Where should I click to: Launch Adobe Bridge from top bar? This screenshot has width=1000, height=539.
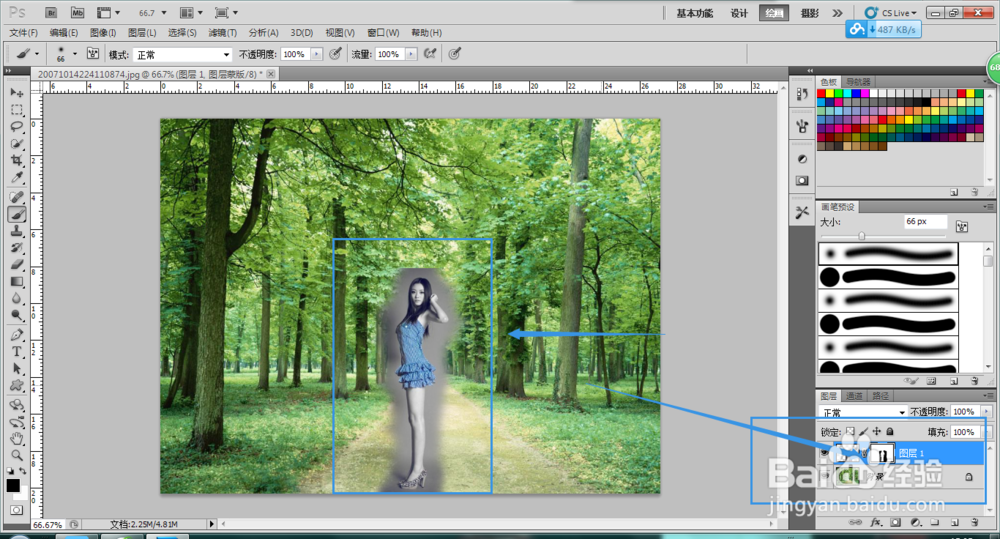[x=52, y=13]
